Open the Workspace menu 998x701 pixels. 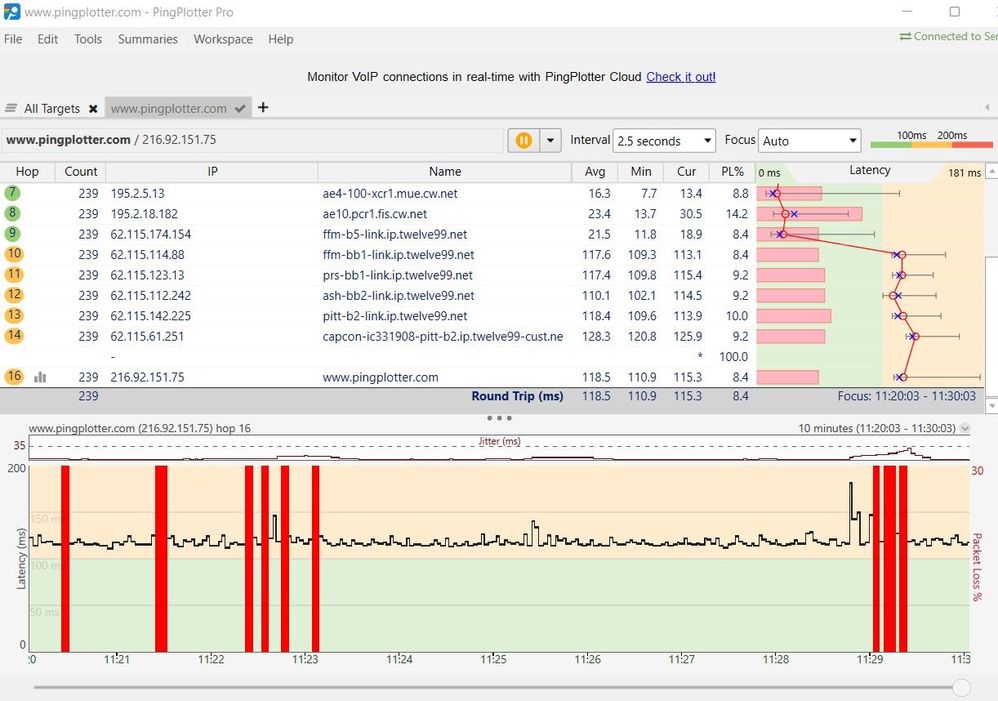click(x=223, y=39)
